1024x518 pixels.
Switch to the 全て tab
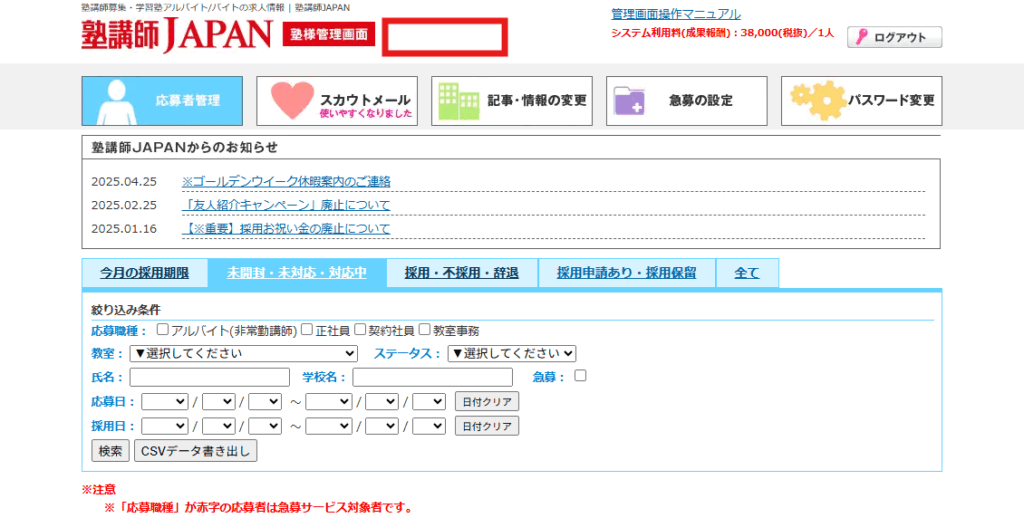tap(747, 273)
